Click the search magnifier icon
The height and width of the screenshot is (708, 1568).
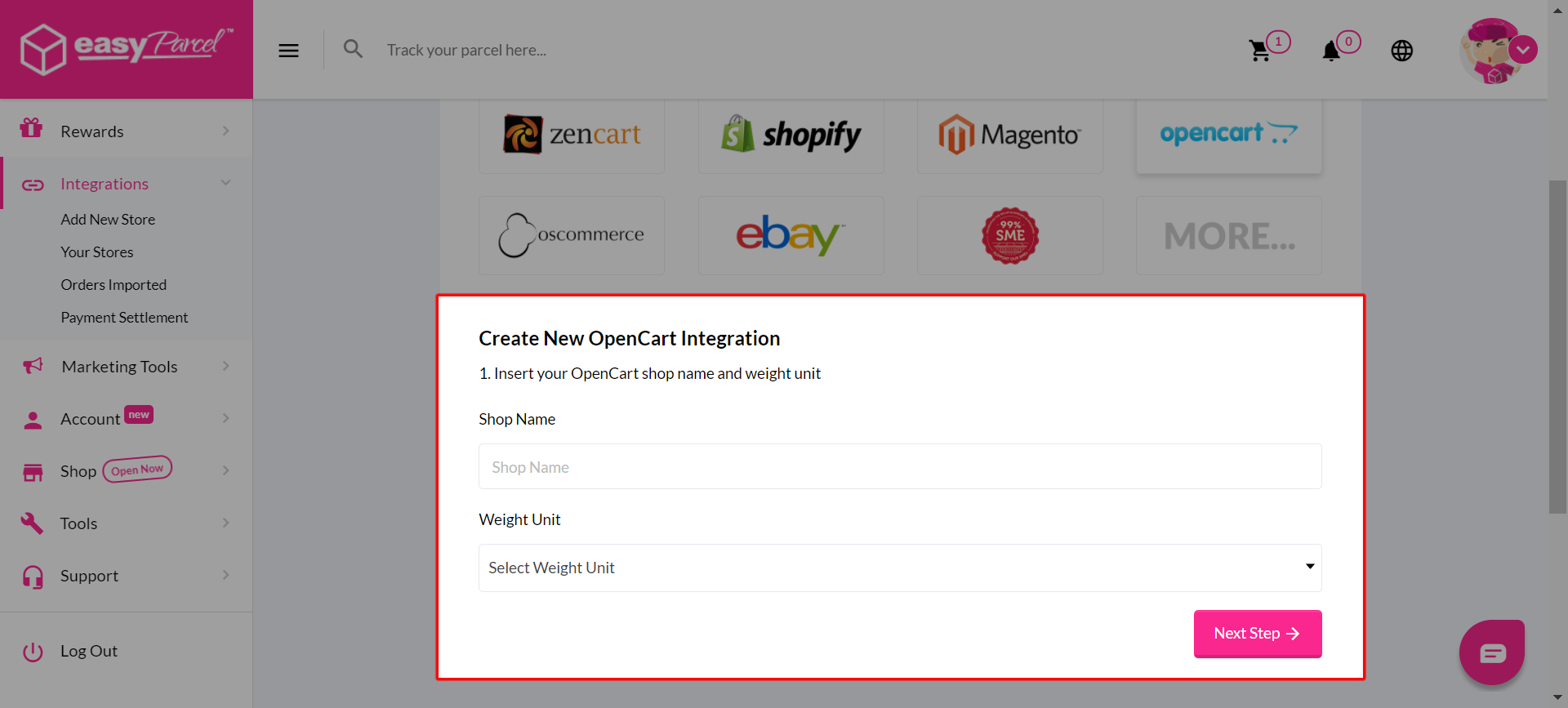[353, 49]
